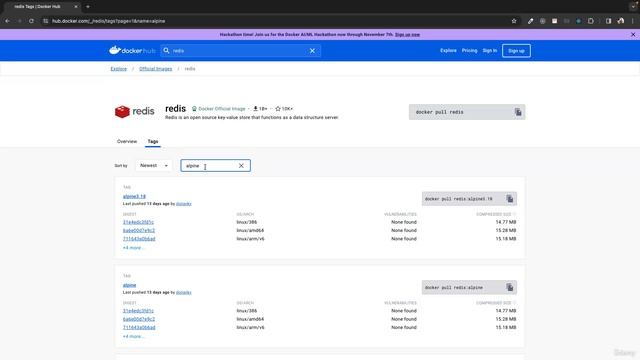
Task: Open pusher profile link under alpine3.18
Action: tap(184, 204)
